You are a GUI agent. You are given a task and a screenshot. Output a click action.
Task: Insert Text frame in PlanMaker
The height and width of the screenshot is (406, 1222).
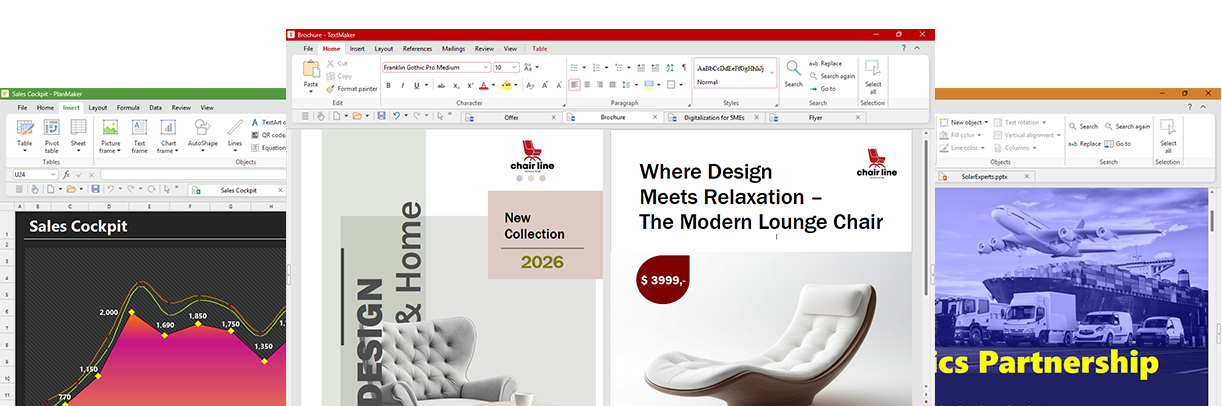pos(139,136)
